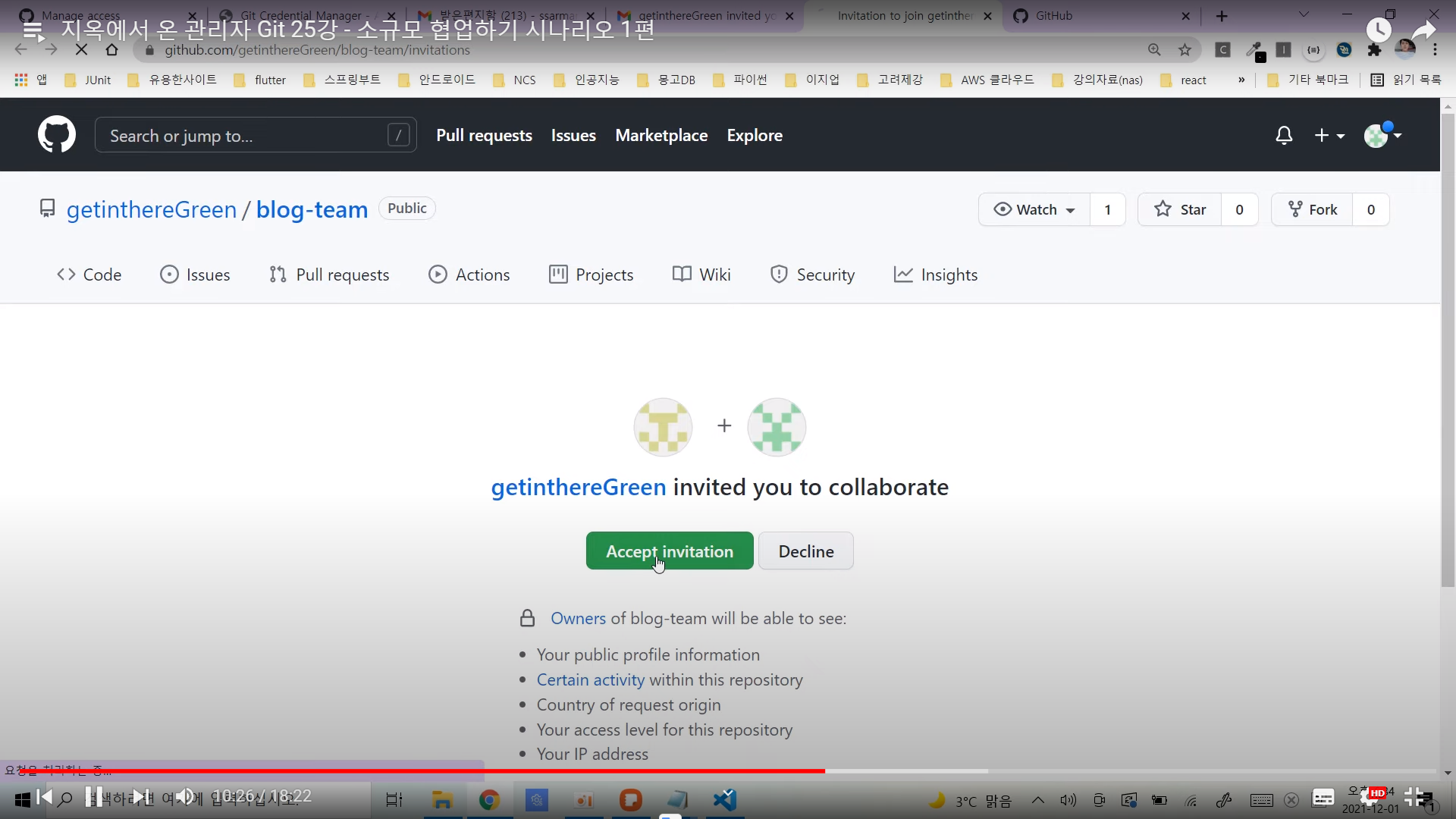Pause the video
1456x819 pixels.
tap(93, 796)
